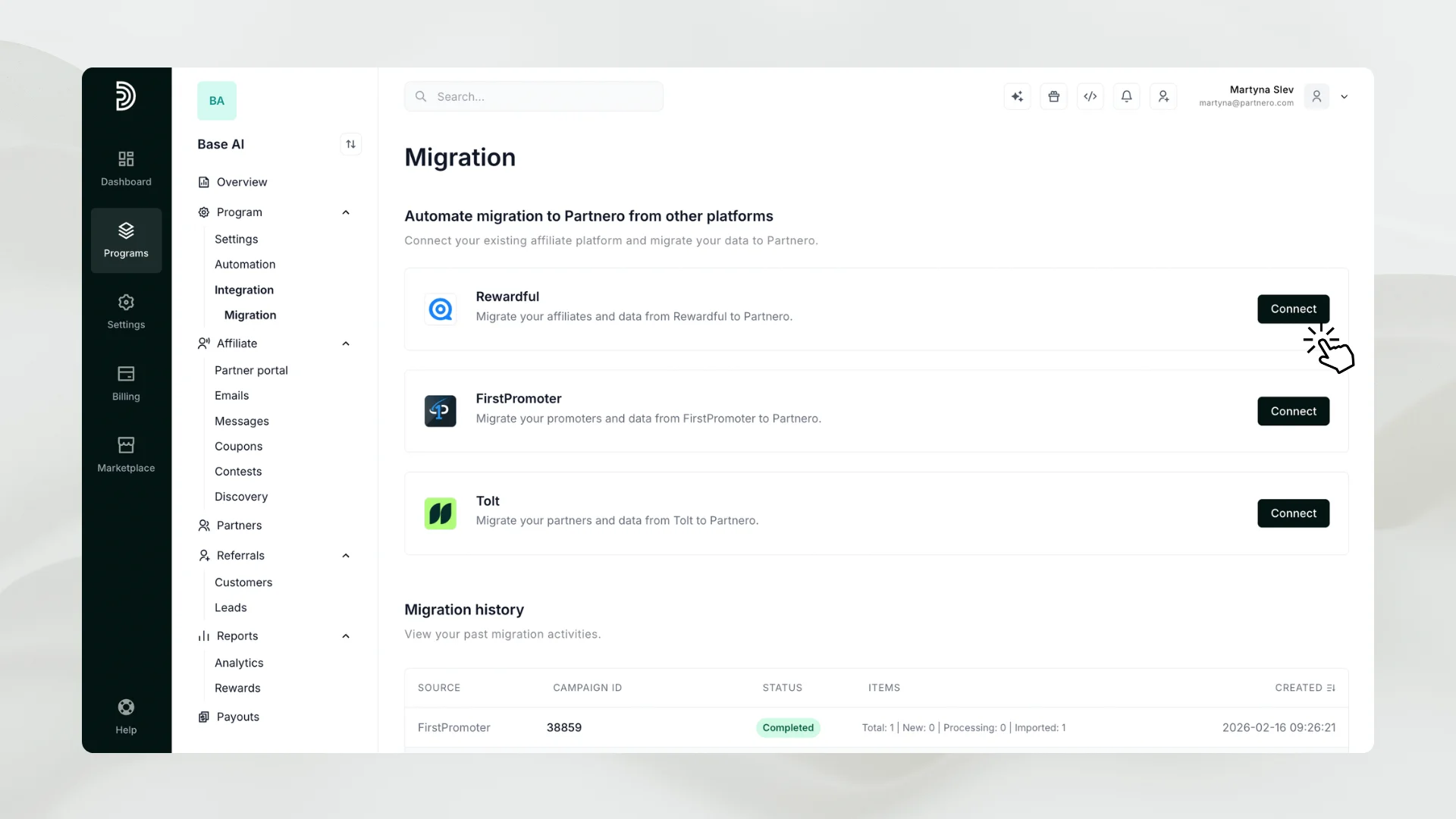
Task: Open global Settings in dark sidebar
Action: 126,312
